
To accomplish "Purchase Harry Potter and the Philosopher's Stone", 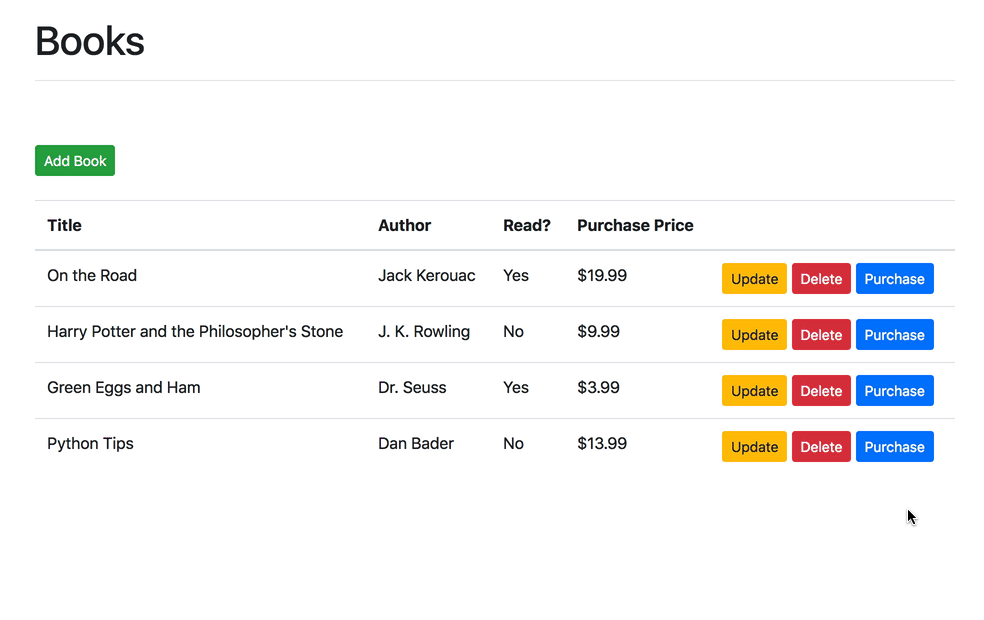I will [x=894, y=334].
